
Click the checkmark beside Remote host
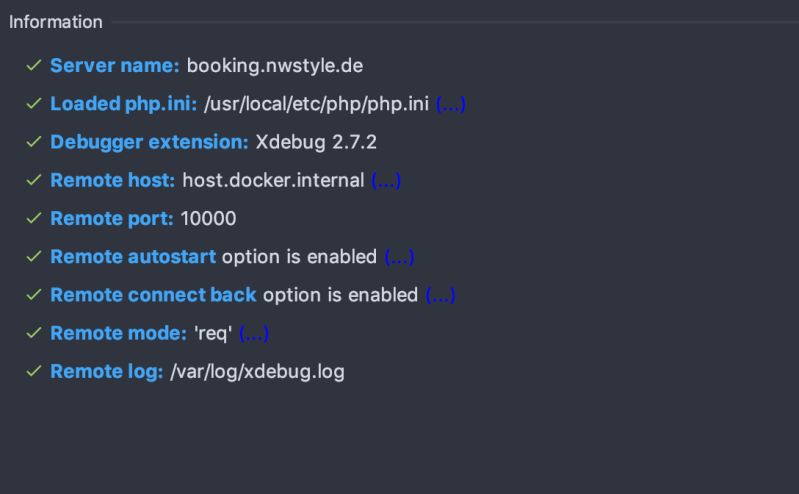[x=34, y=180]
